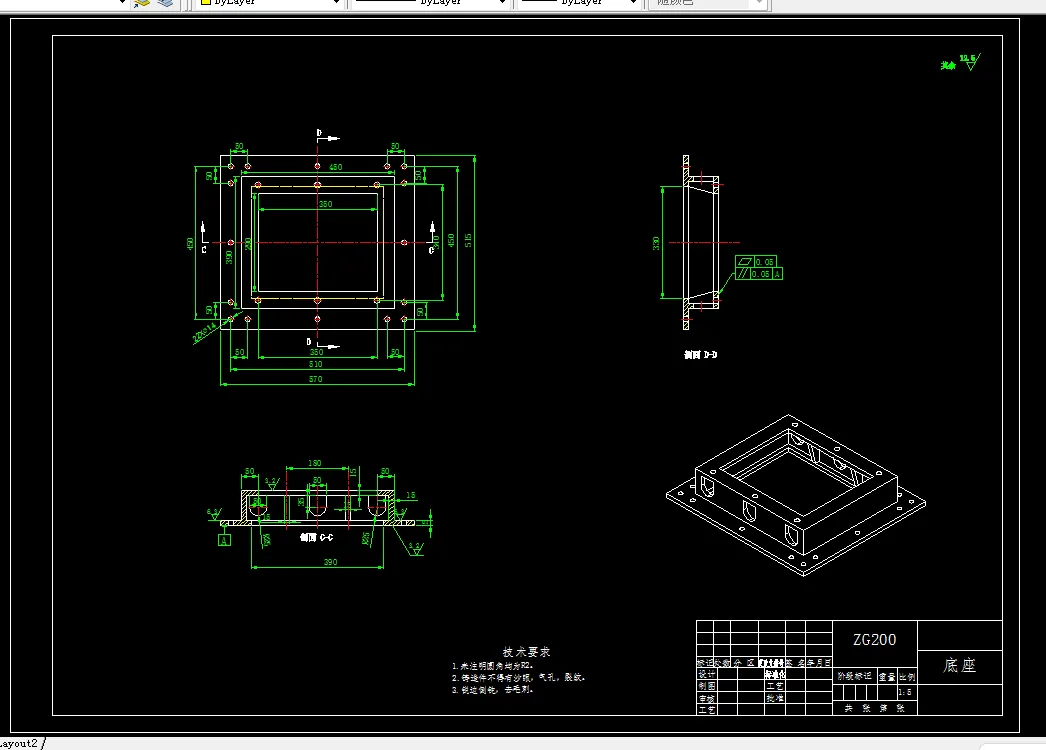This screenshot has height=750, width=1046.
Task: Select the 批准 cell in title block
Action: [774, 698]
